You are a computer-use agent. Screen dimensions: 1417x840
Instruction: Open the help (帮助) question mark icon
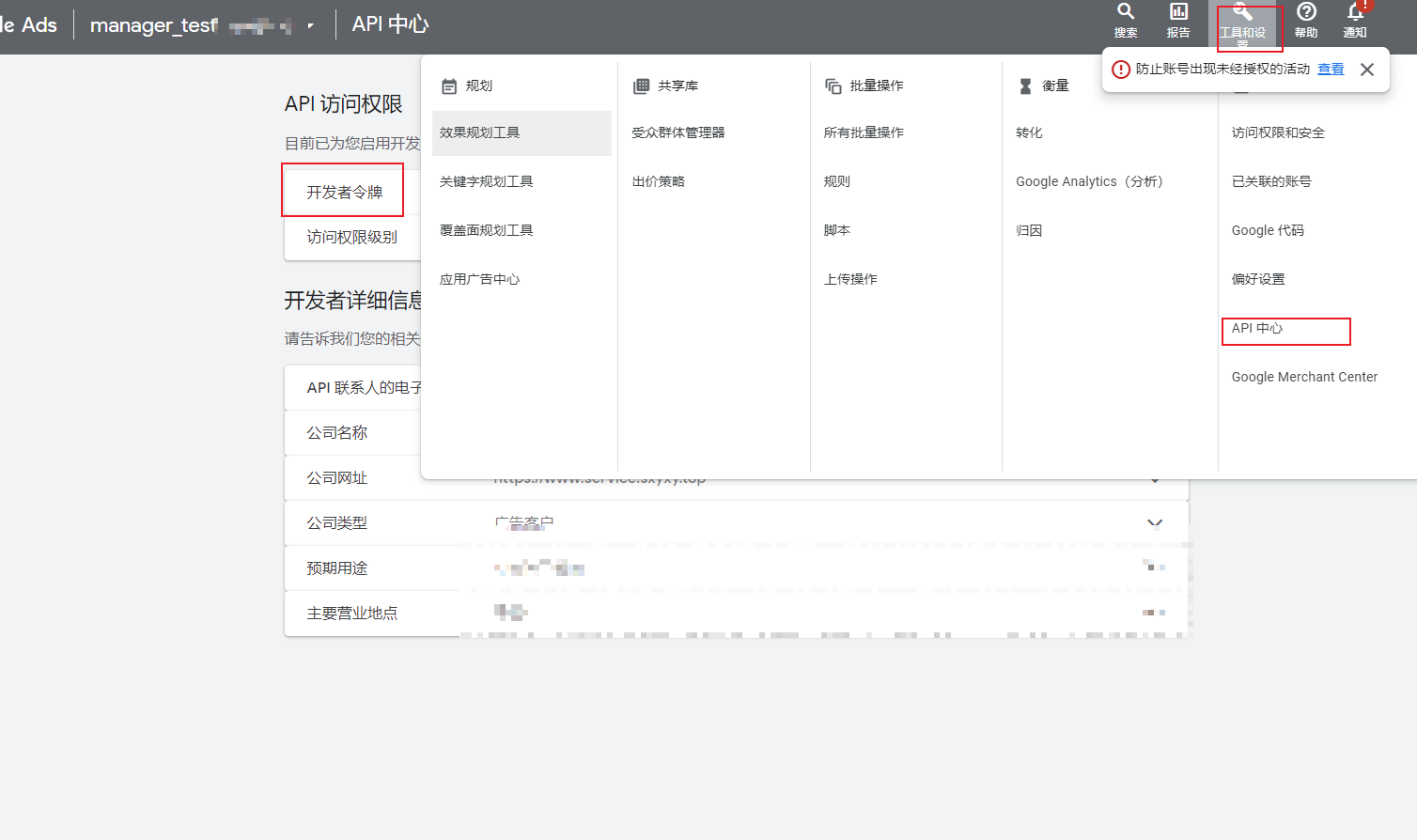pyautogui.click(x=1306, y=12)
